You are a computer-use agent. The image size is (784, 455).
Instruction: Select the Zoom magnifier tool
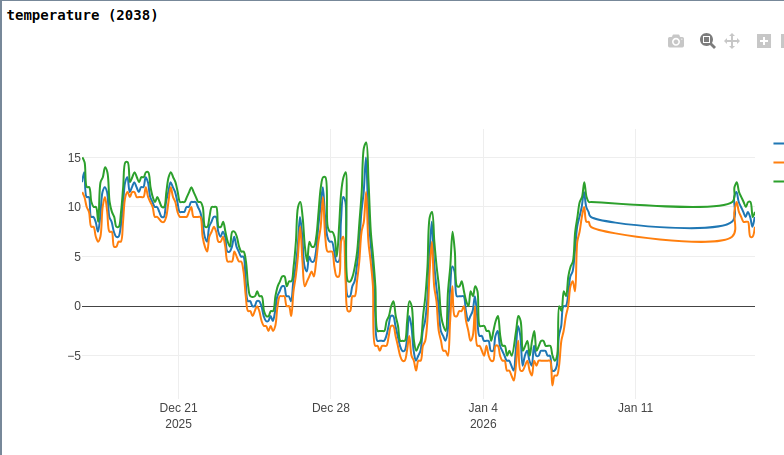point(707,41)
